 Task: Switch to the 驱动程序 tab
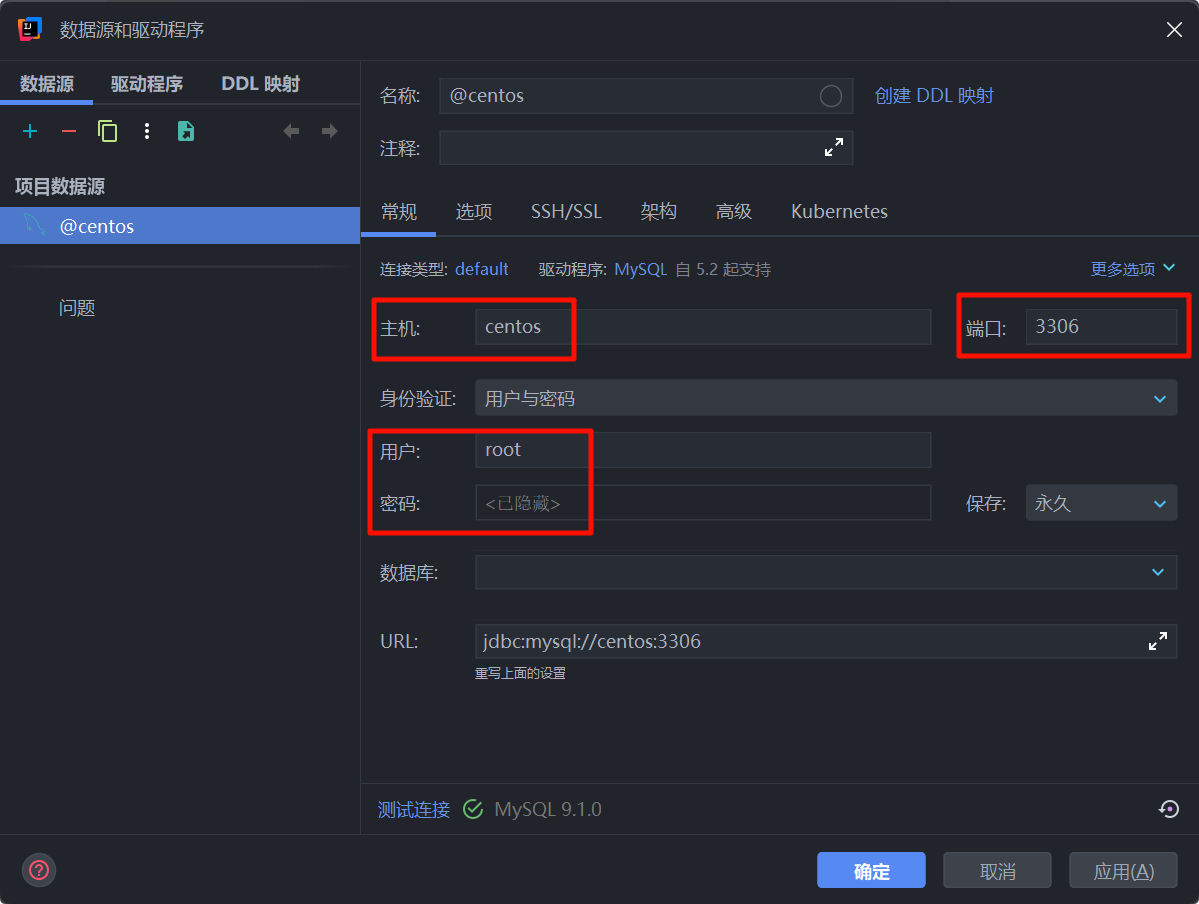[x=147, y=83]
